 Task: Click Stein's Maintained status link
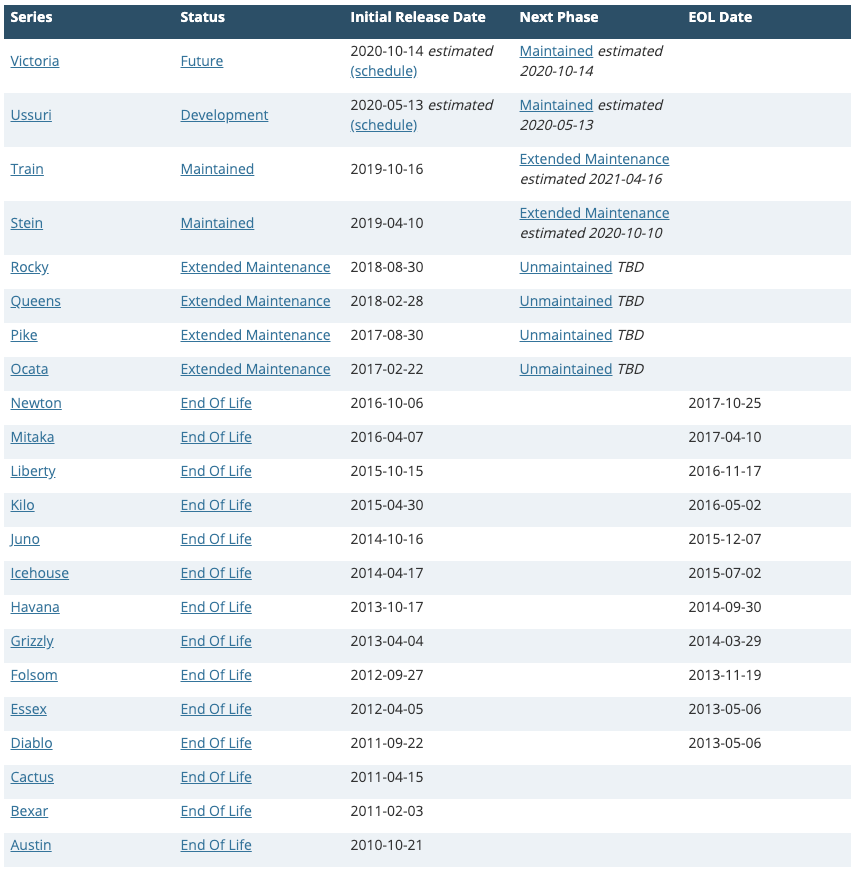[x=217, y=223]
